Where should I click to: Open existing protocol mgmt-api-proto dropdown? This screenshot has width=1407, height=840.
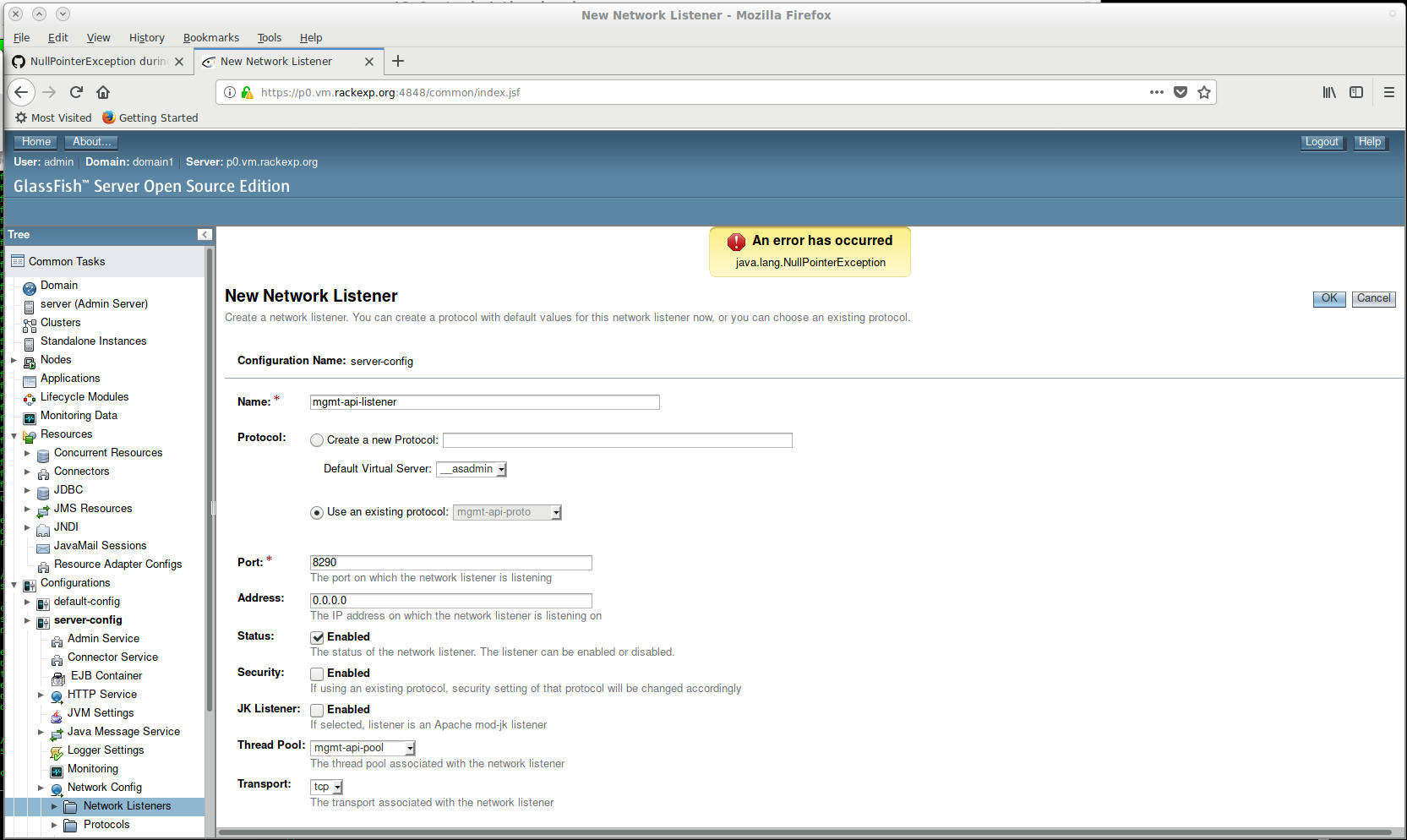[x=507, y=512]
